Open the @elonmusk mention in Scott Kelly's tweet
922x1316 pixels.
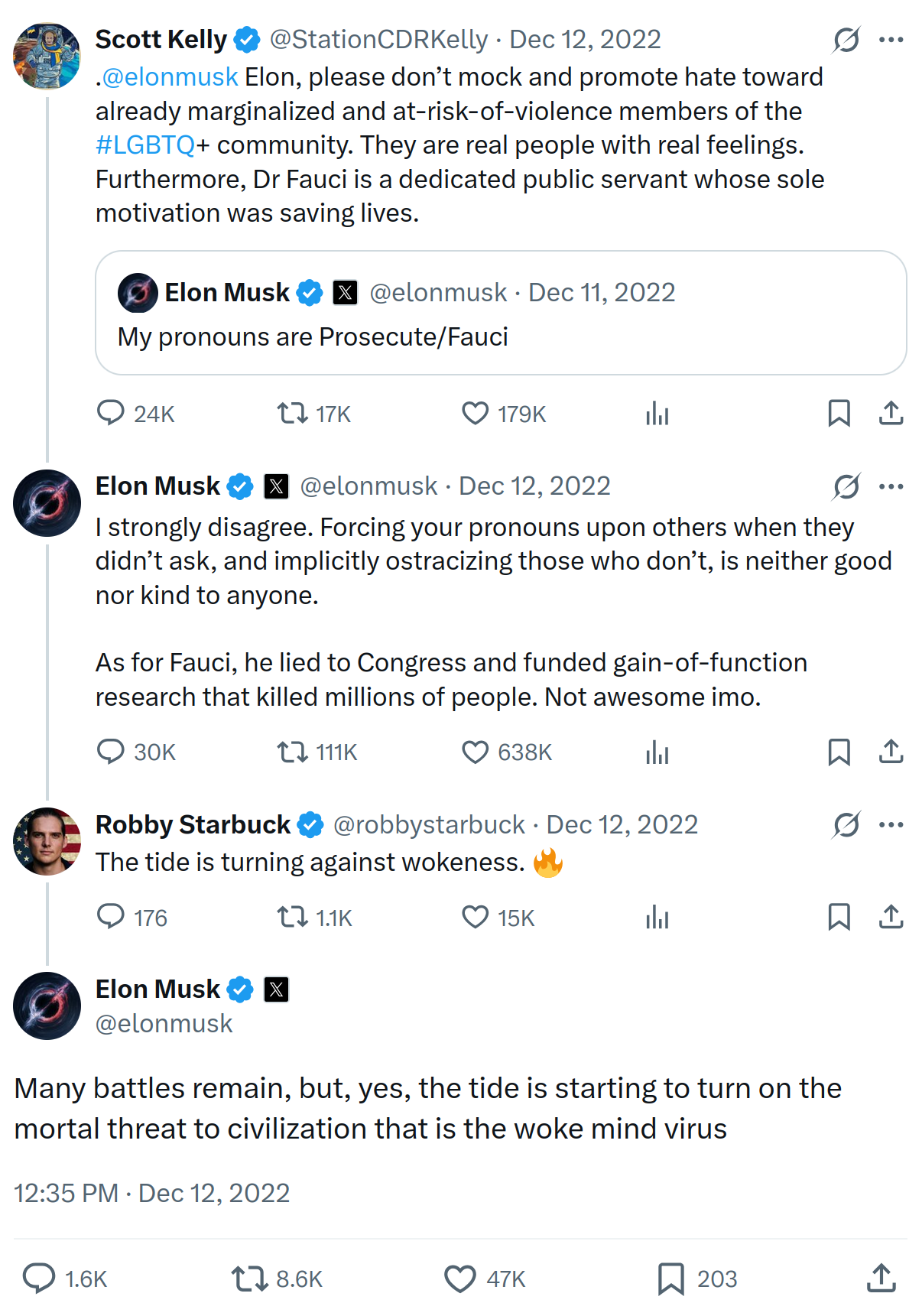[x=170, y=77]
